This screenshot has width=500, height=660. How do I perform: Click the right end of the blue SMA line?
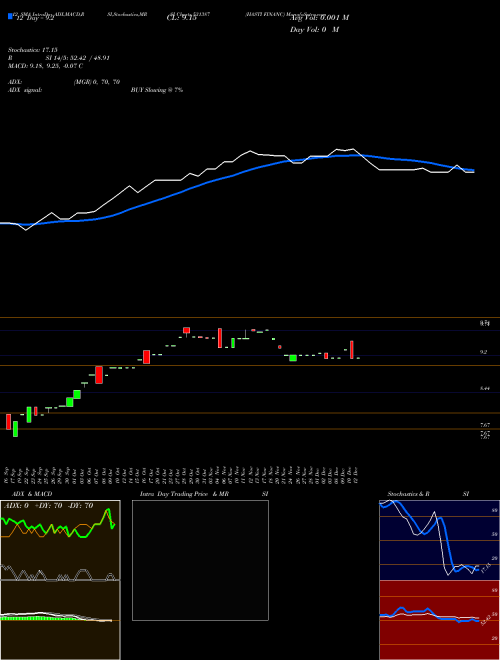473,170
